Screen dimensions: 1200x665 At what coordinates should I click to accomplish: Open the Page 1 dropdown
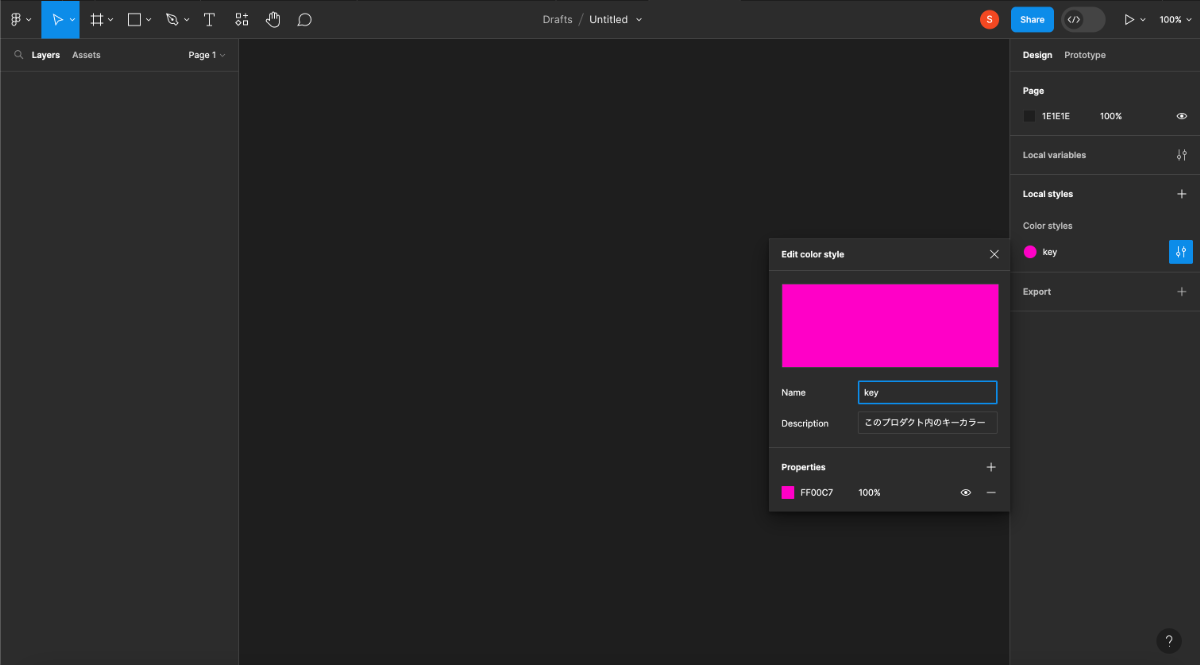[x=207, y=55]
